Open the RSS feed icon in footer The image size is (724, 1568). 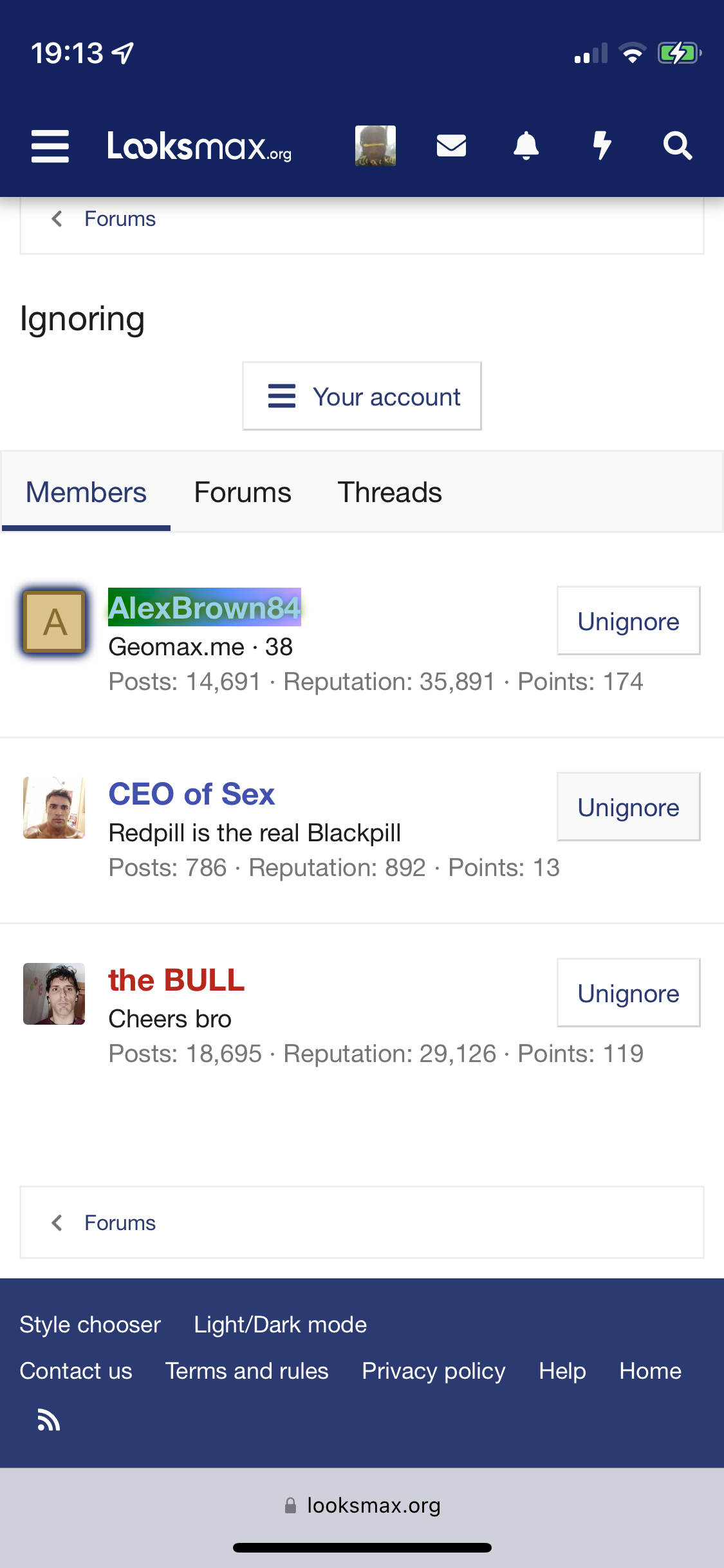click(48, 1419)
